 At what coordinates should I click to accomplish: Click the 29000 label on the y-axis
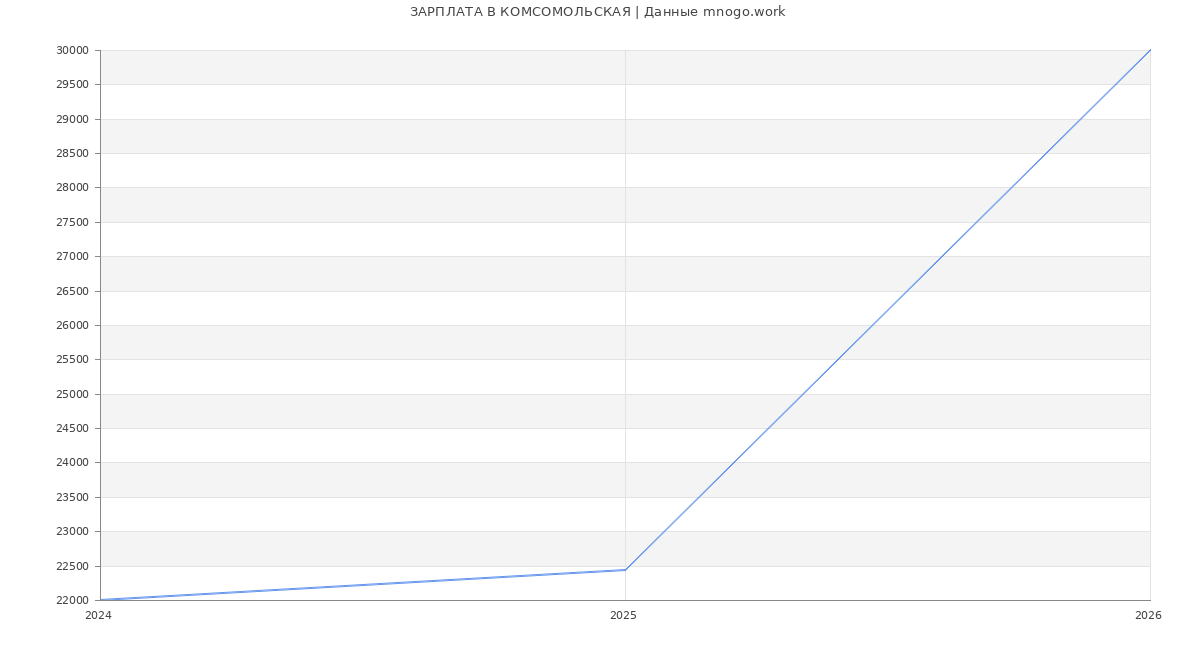[x=73, y=119]
